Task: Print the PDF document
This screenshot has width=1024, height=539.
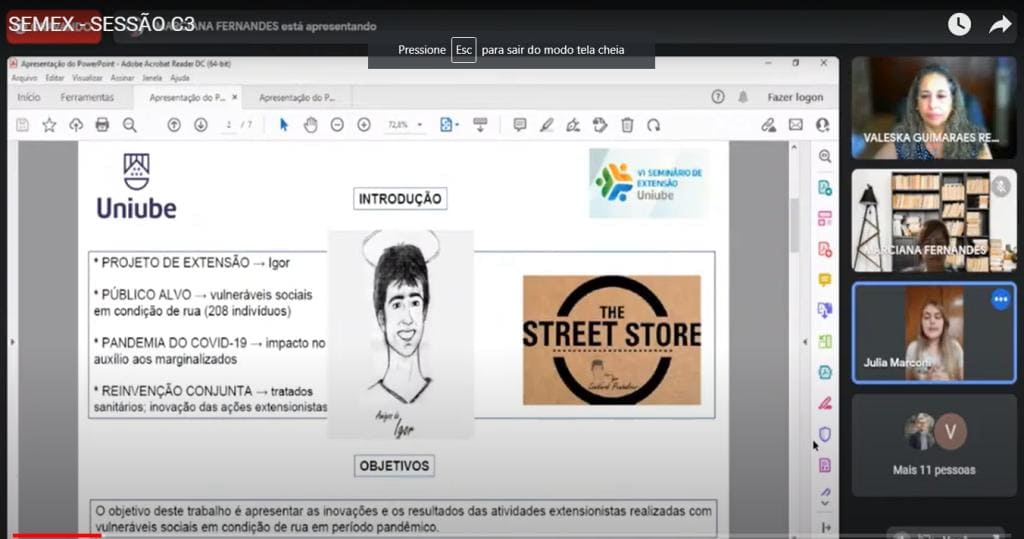Action: pos(103,125)
